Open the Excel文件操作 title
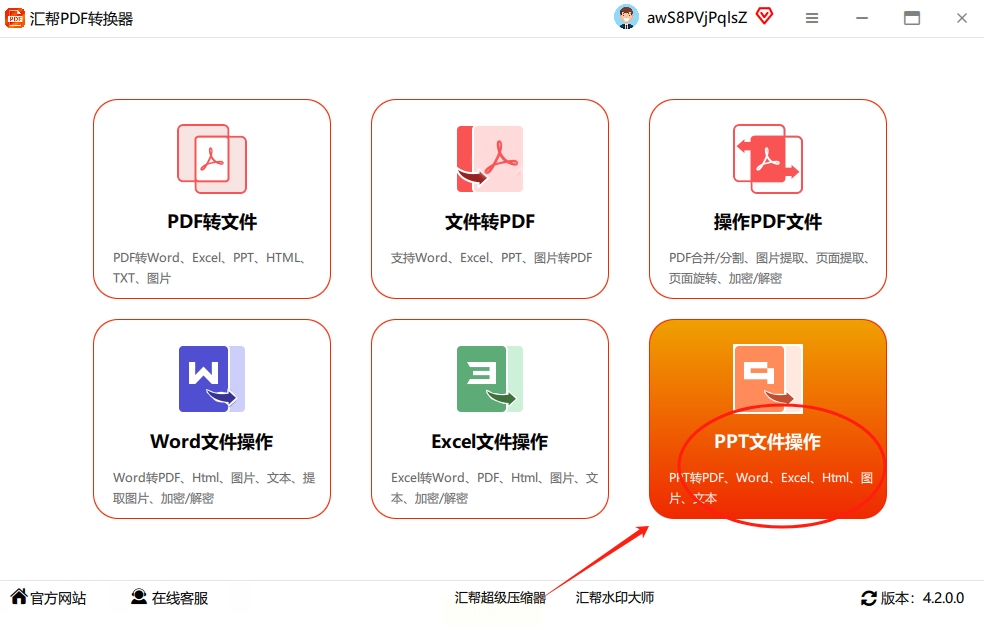 pos(490,442)
